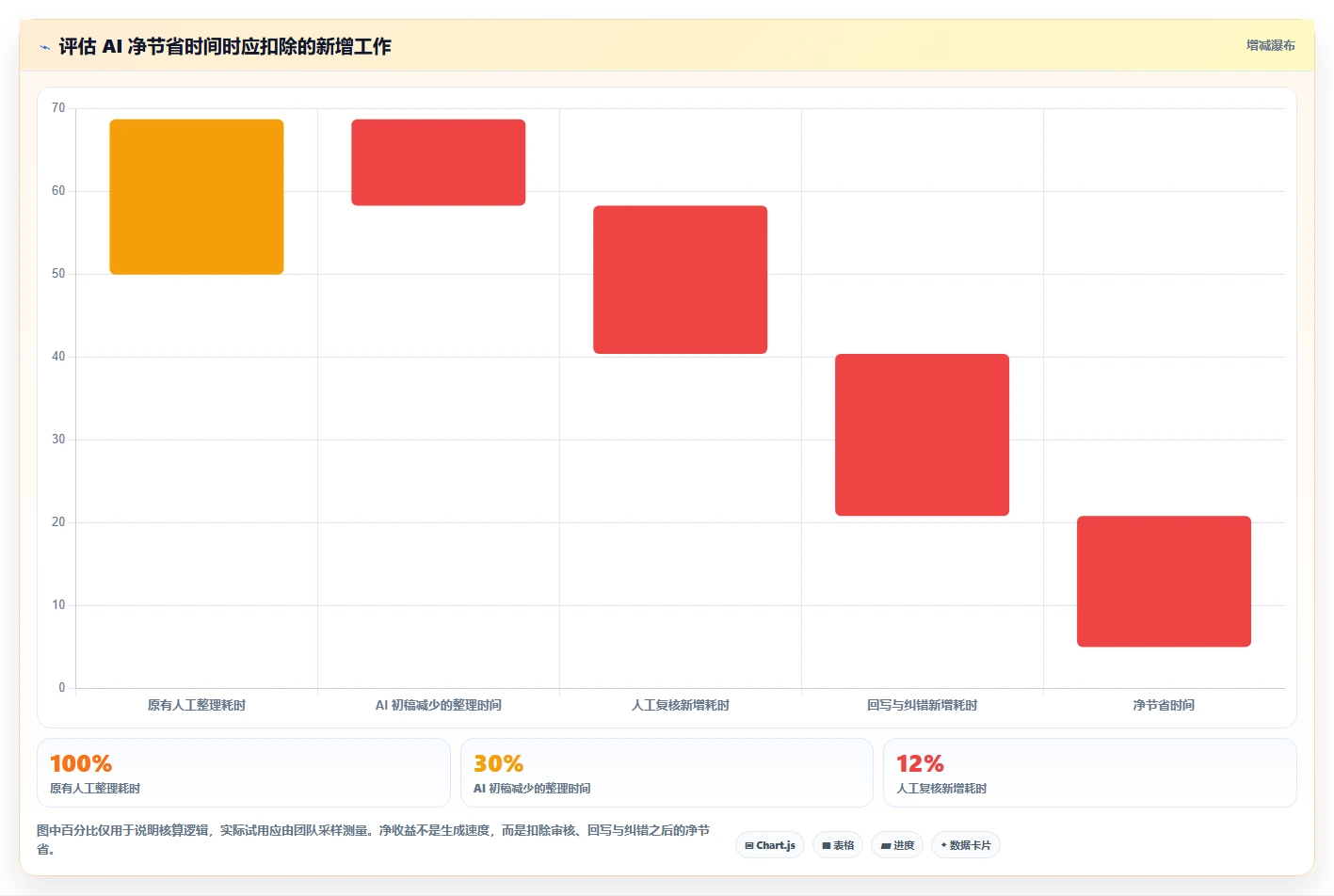Viewport: 1334px width, 896px height.
Task: Open the 进度 chip
Action: [x=897, y=845]
